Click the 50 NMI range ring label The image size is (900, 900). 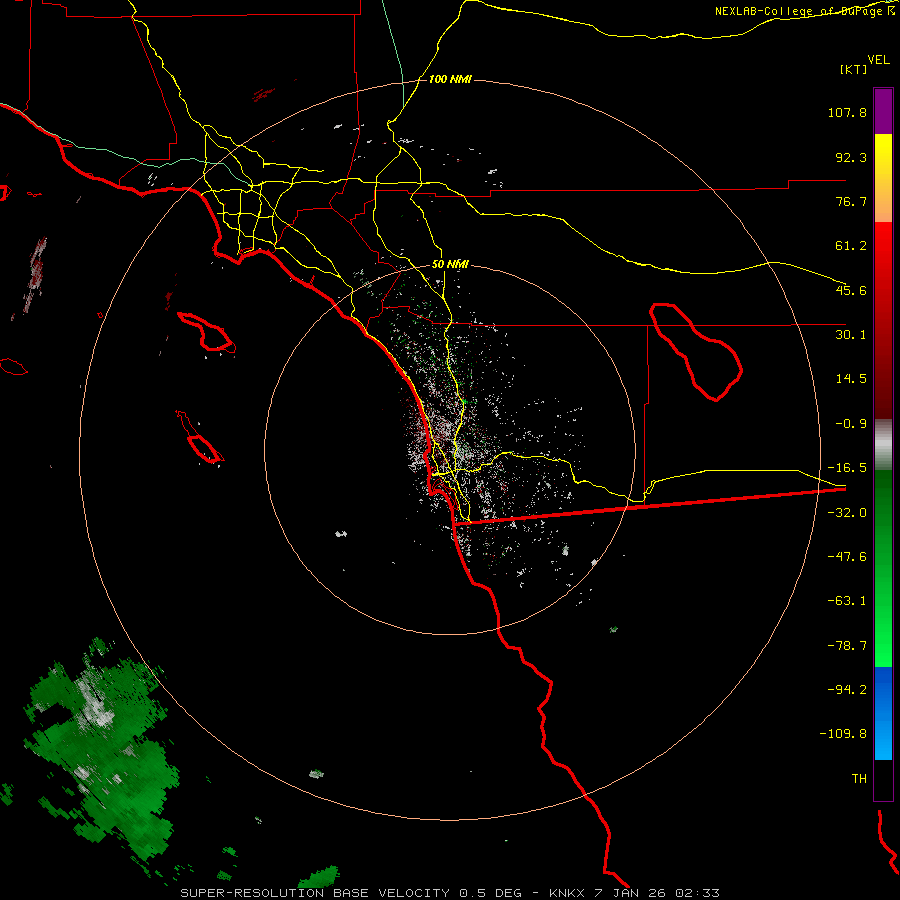pos(450,265)
